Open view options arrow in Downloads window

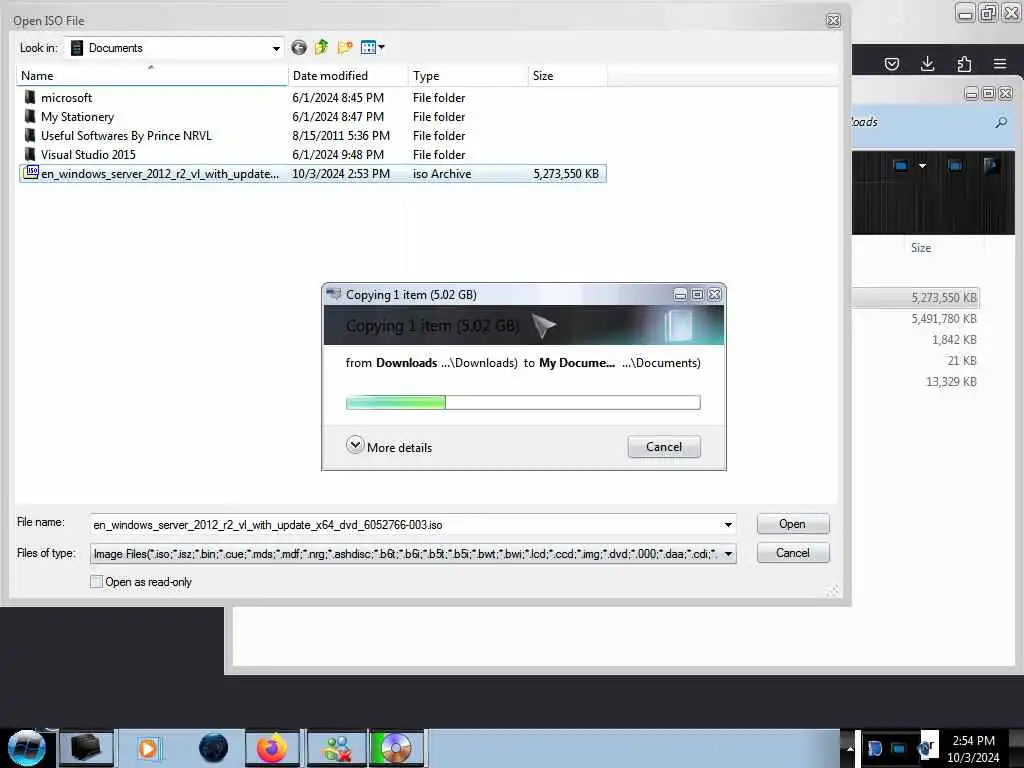[x=922, y=166]
